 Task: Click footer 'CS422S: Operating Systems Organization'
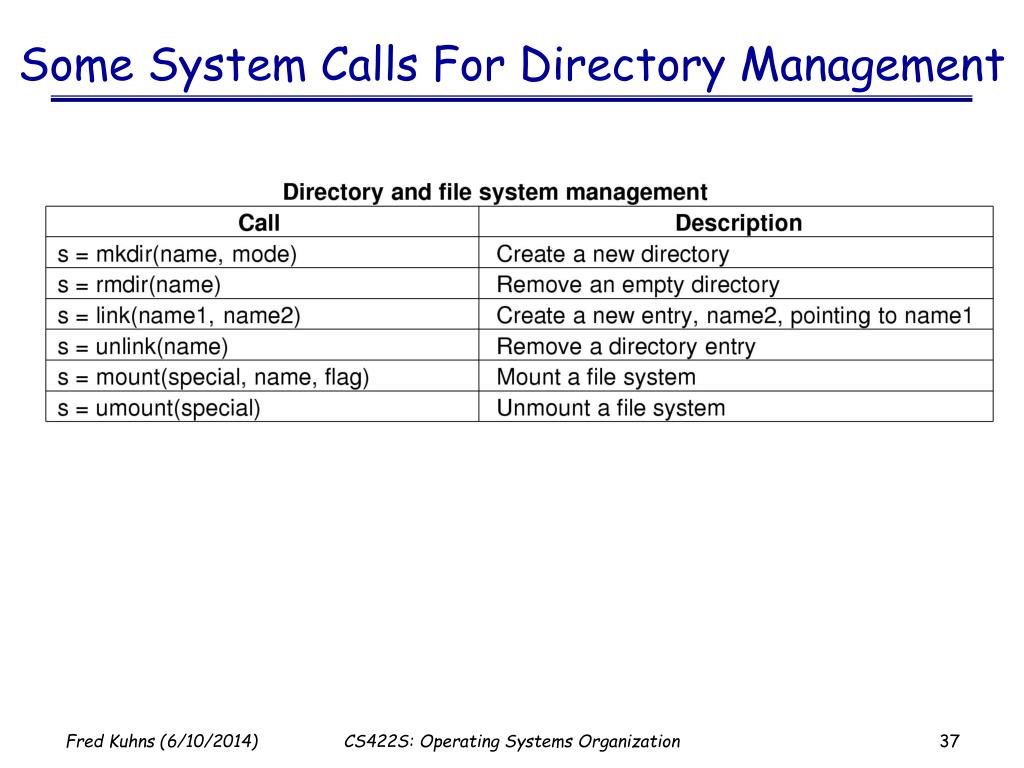pyautogui.click(x=512, y=741)
